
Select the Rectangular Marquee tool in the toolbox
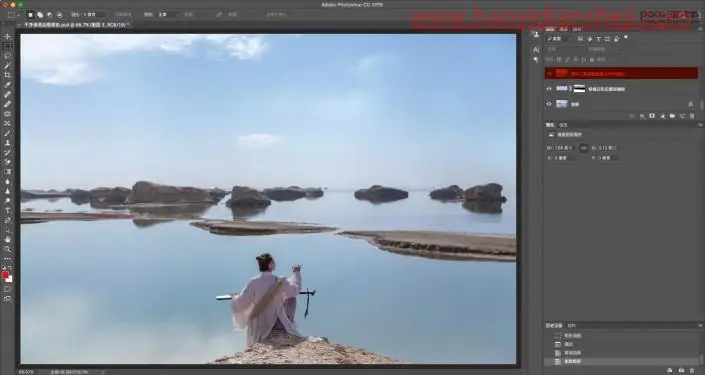click(x=7, y=46)
